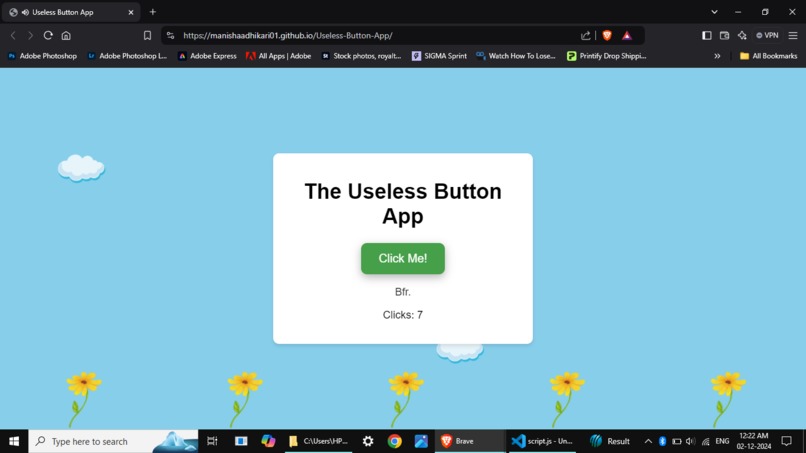Open the Photos app taskbar icon

click(421, 441)
